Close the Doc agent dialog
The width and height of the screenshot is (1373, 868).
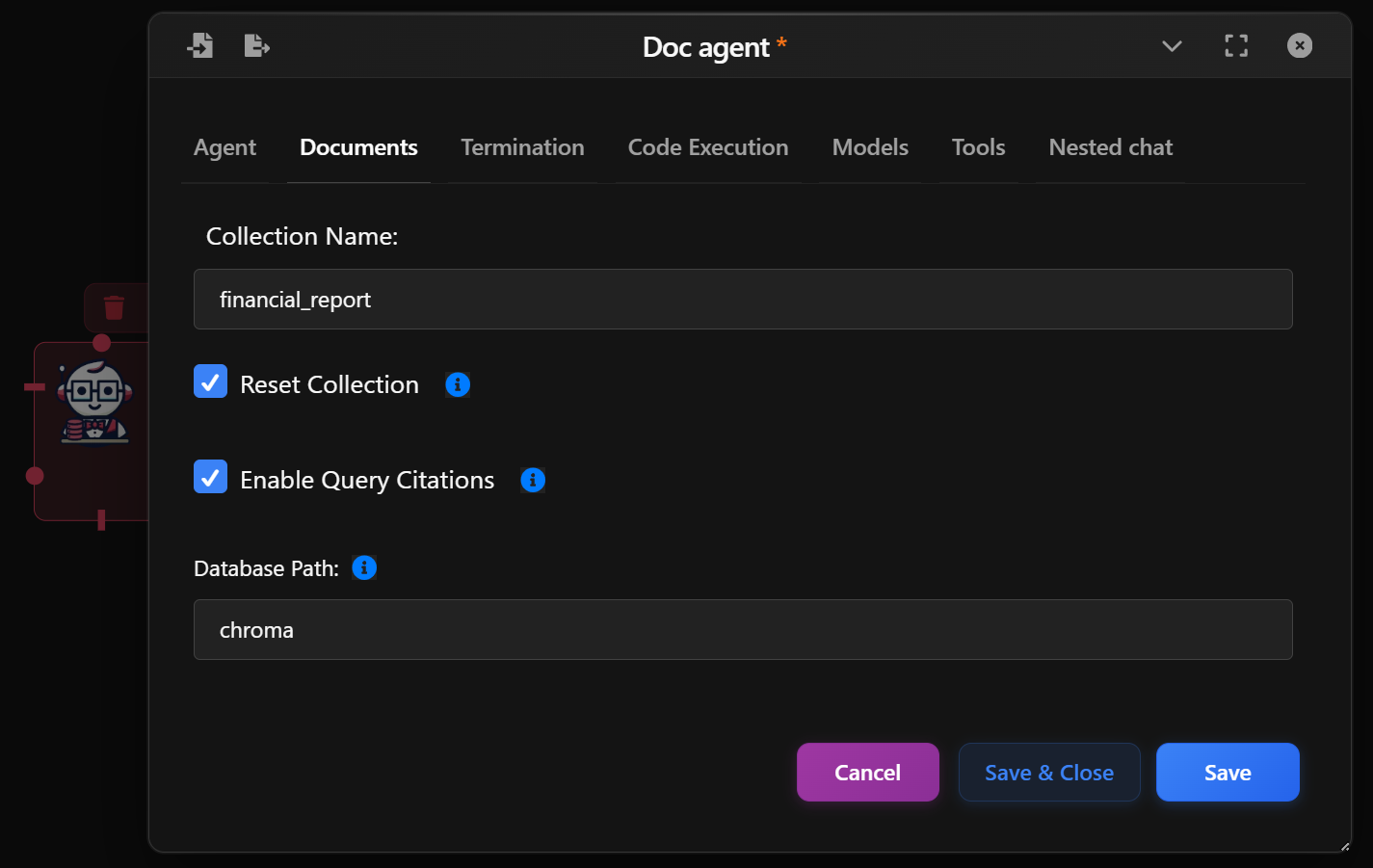point(1299,44)
